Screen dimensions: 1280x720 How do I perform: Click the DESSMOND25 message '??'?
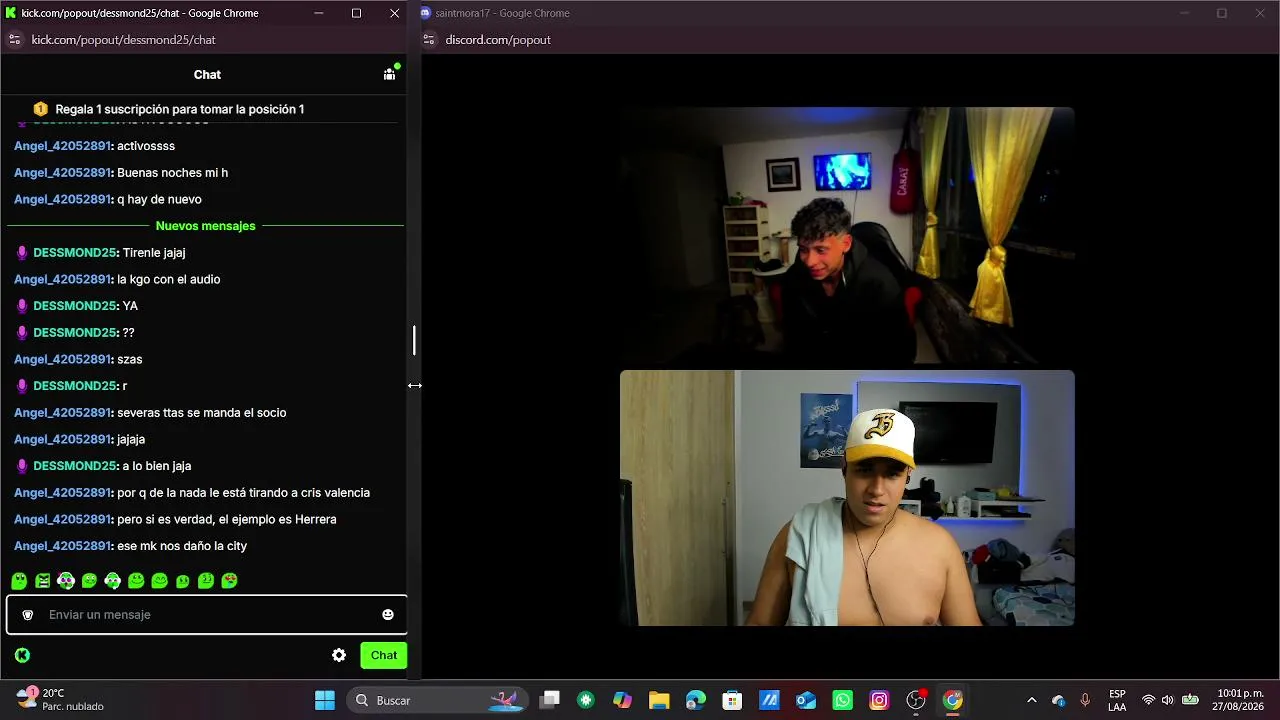coord(128,333)
